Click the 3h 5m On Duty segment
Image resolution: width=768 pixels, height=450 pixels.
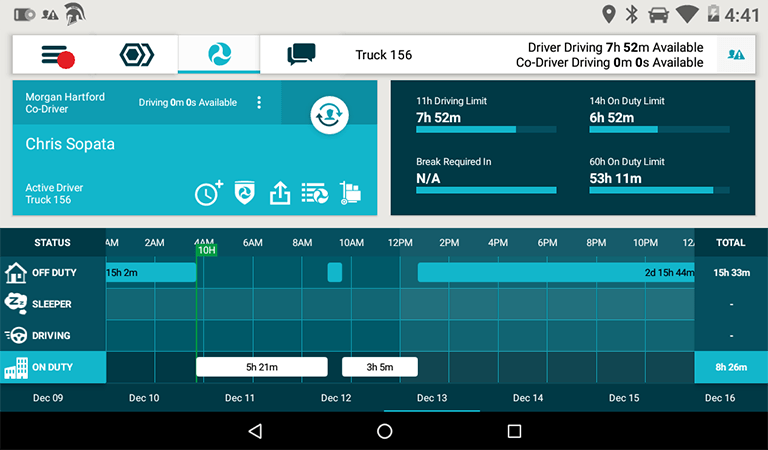click(379, 367)
